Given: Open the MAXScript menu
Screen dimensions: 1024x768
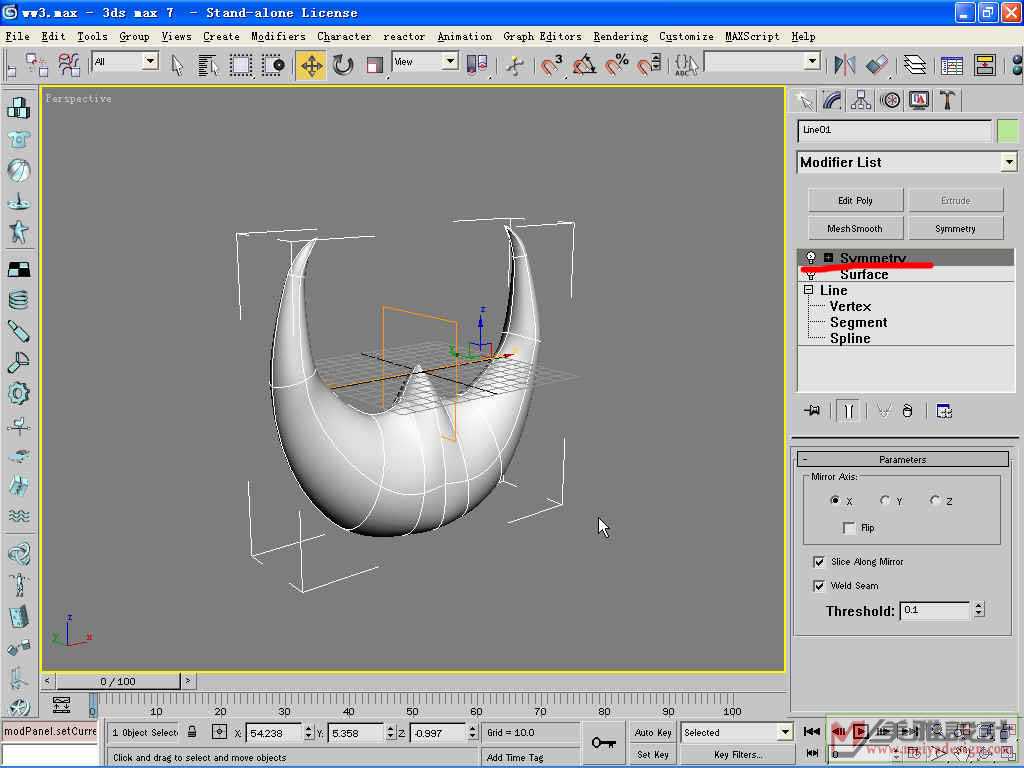Looking at the screenshot, I should [x=752, y=37].
